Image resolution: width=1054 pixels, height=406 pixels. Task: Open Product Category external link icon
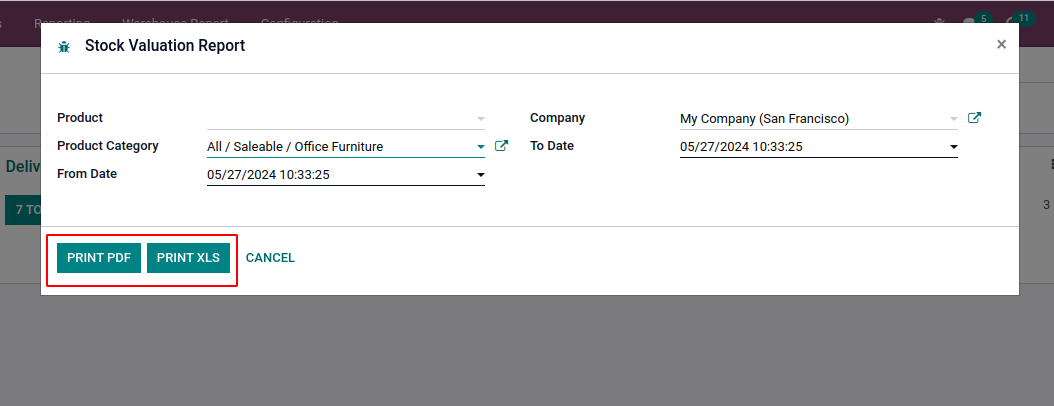502,146
